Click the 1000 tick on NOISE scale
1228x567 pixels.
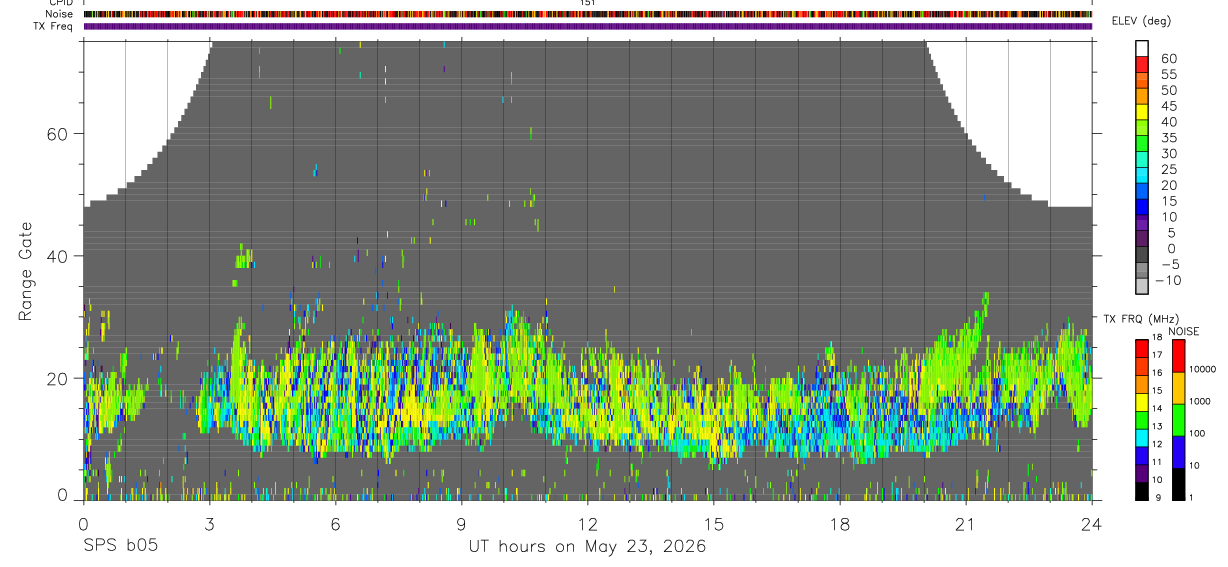(1199, 401)
